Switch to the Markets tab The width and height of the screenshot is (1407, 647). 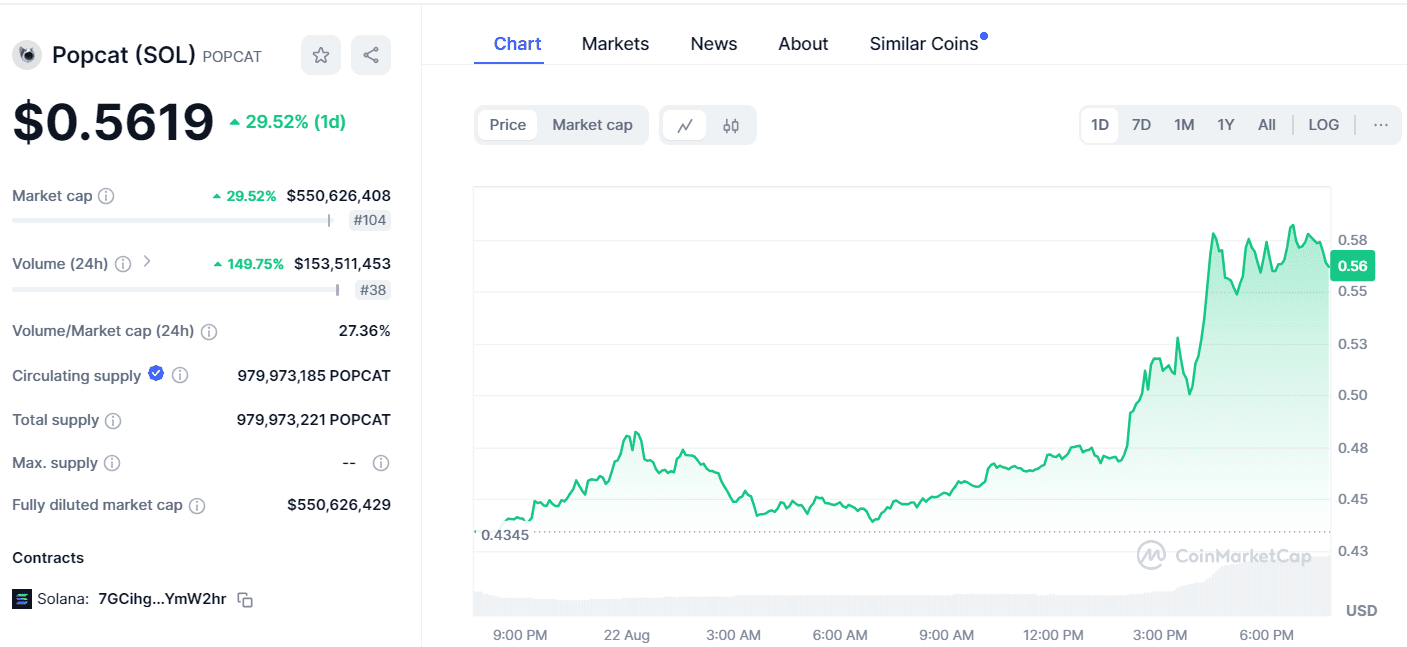tap(615, 44)
